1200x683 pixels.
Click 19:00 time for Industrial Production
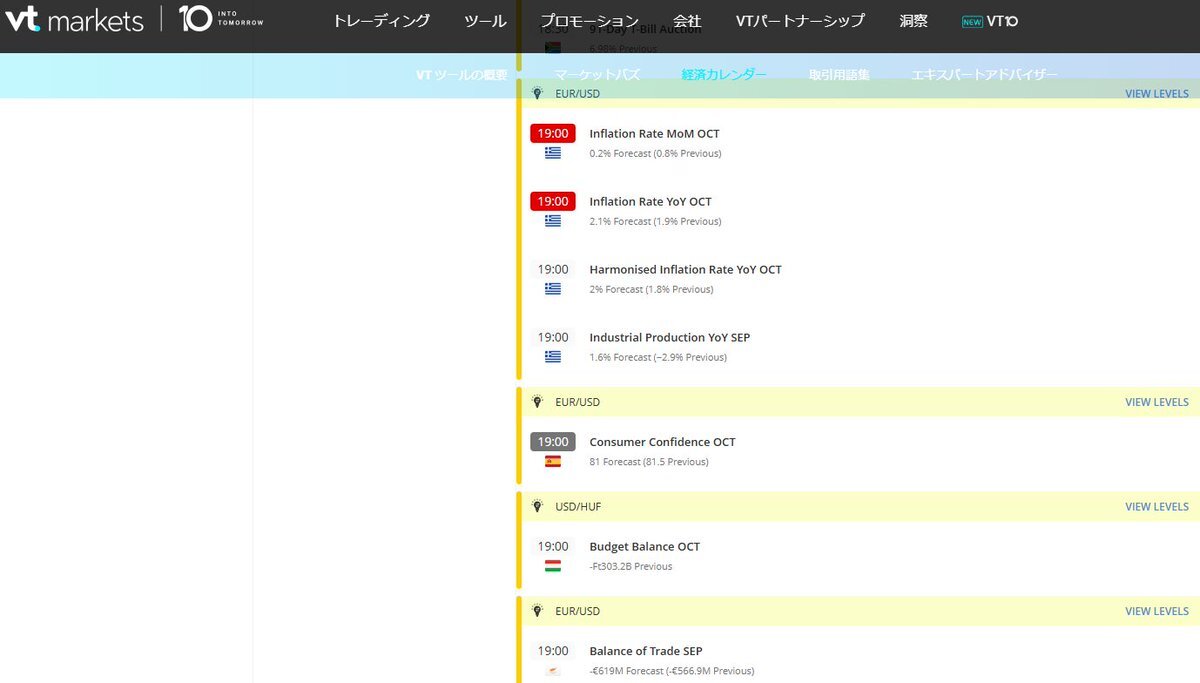point(553,337)
